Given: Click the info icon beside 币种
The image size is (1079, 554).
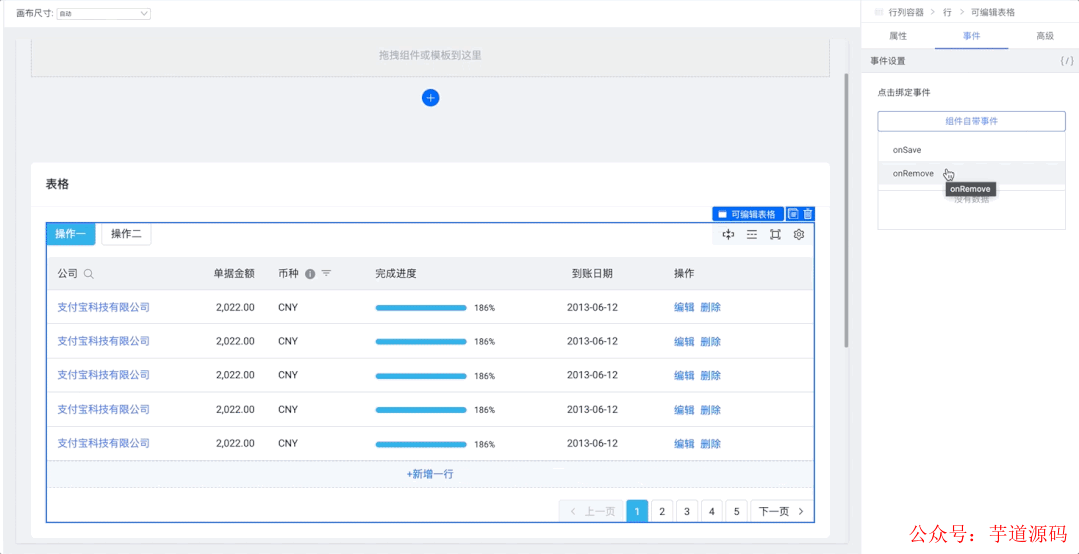Looking at the screenshot, I should pyautogui.click(x=310, y=274).
